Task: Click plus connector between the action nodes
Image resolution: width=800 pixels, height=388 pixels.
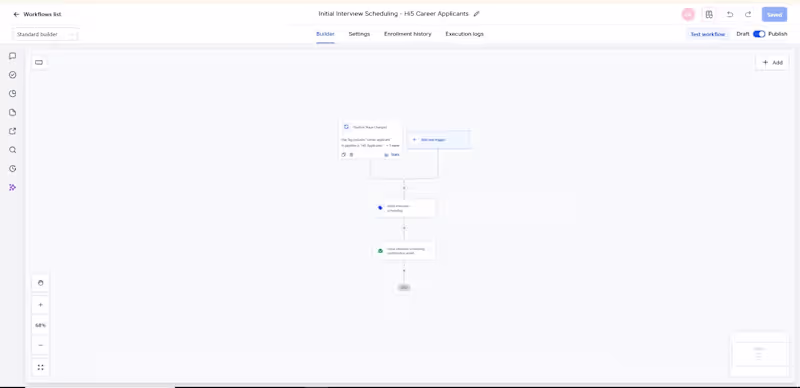Action: (x=404, y=228)
